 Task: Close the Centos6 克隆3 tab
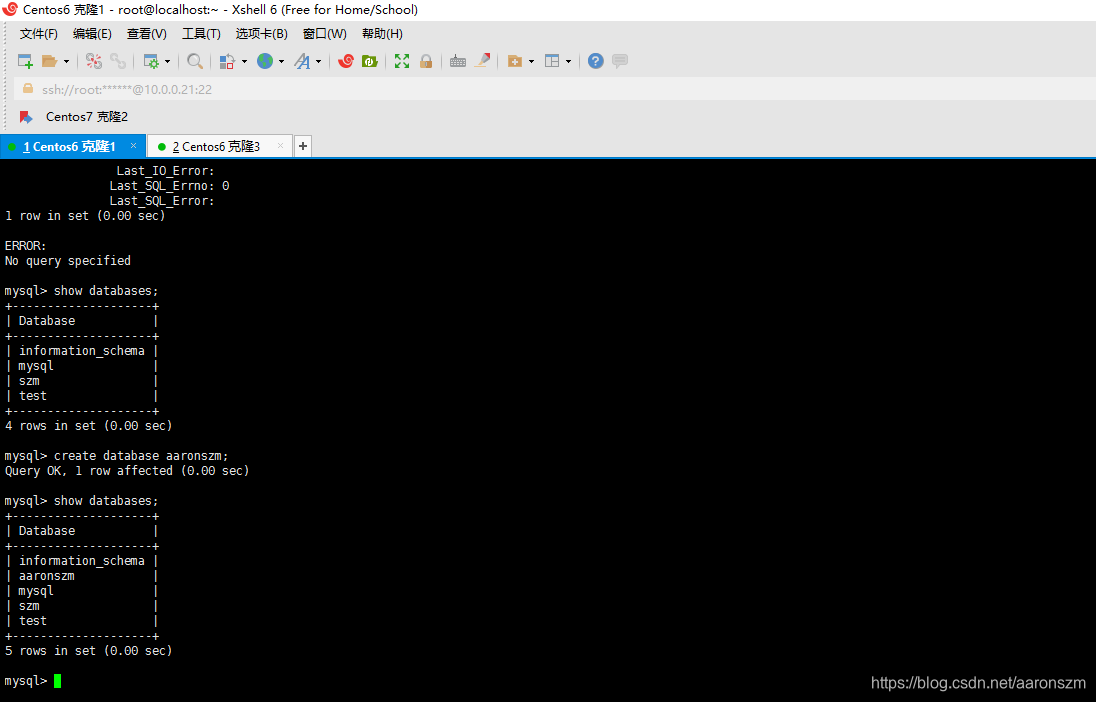280,145
